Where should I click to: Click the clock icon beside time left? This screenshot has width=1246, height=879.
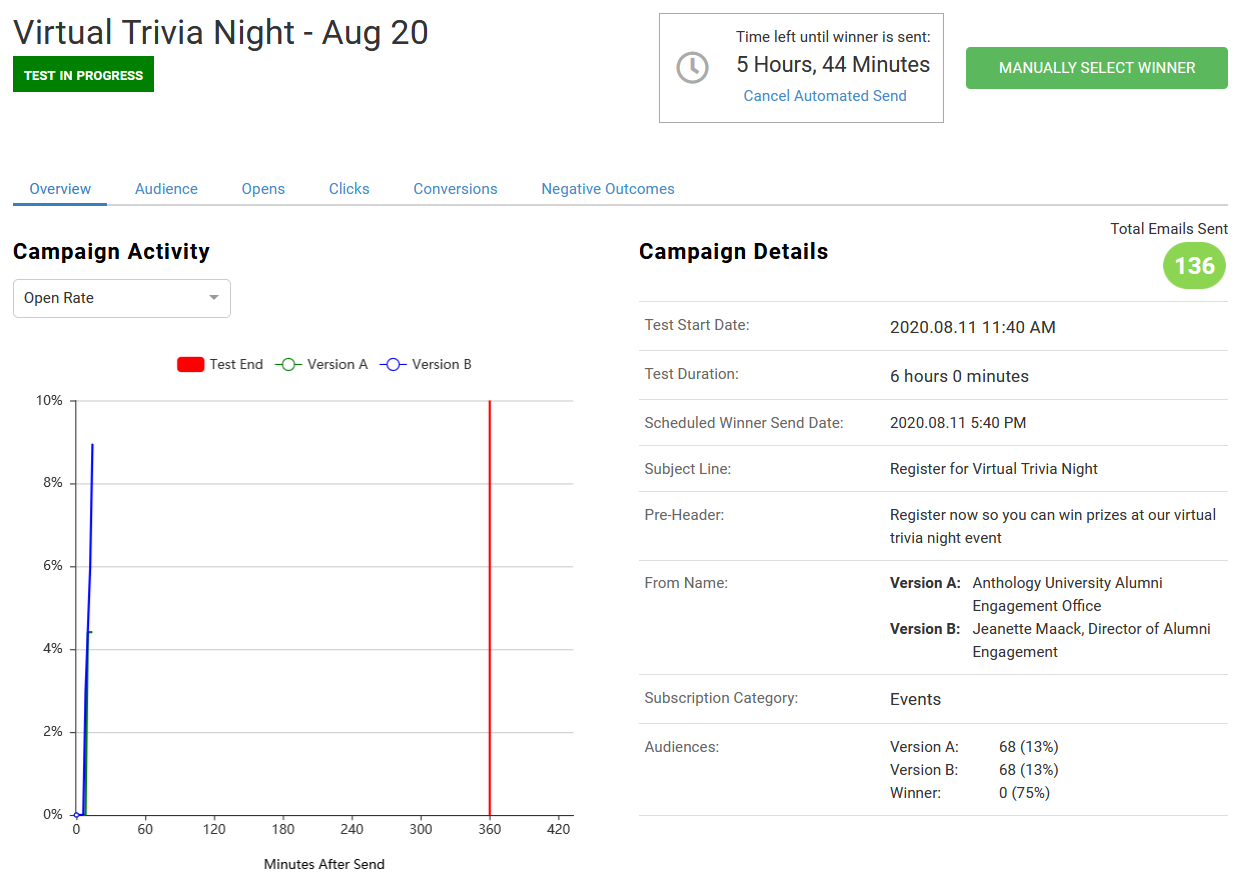click(x=692, y=68)
